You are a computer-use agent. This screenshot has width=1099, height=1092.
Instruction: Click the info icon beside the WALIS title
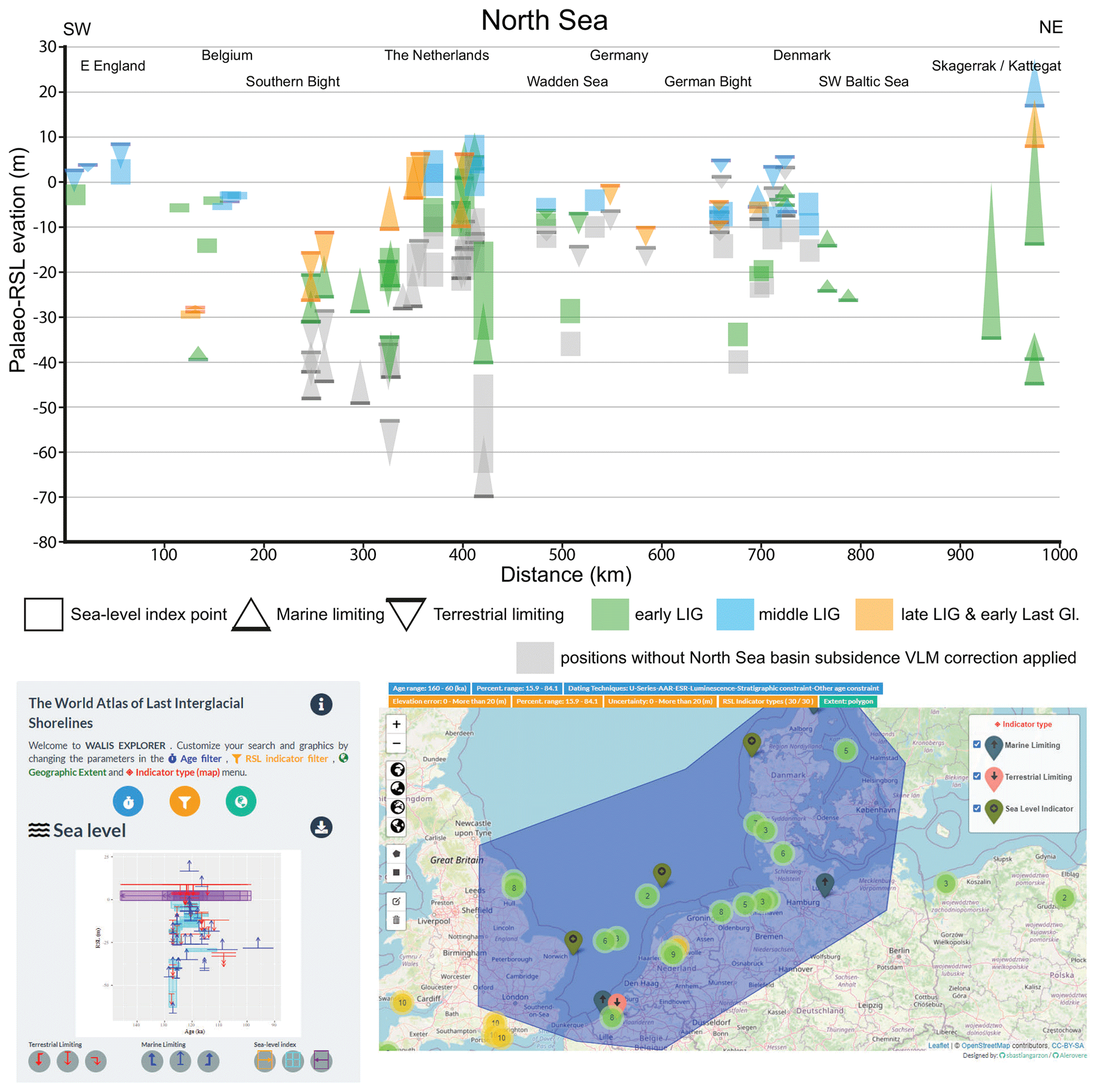coord(321,704)
